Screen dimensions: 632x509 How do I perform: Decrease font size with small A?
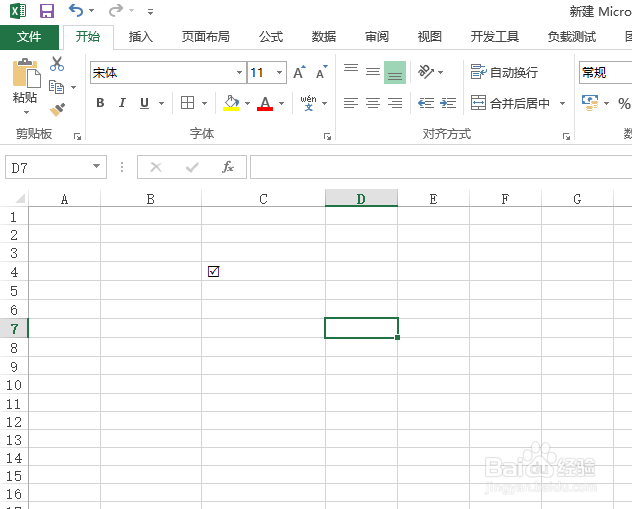coord(322,72)
